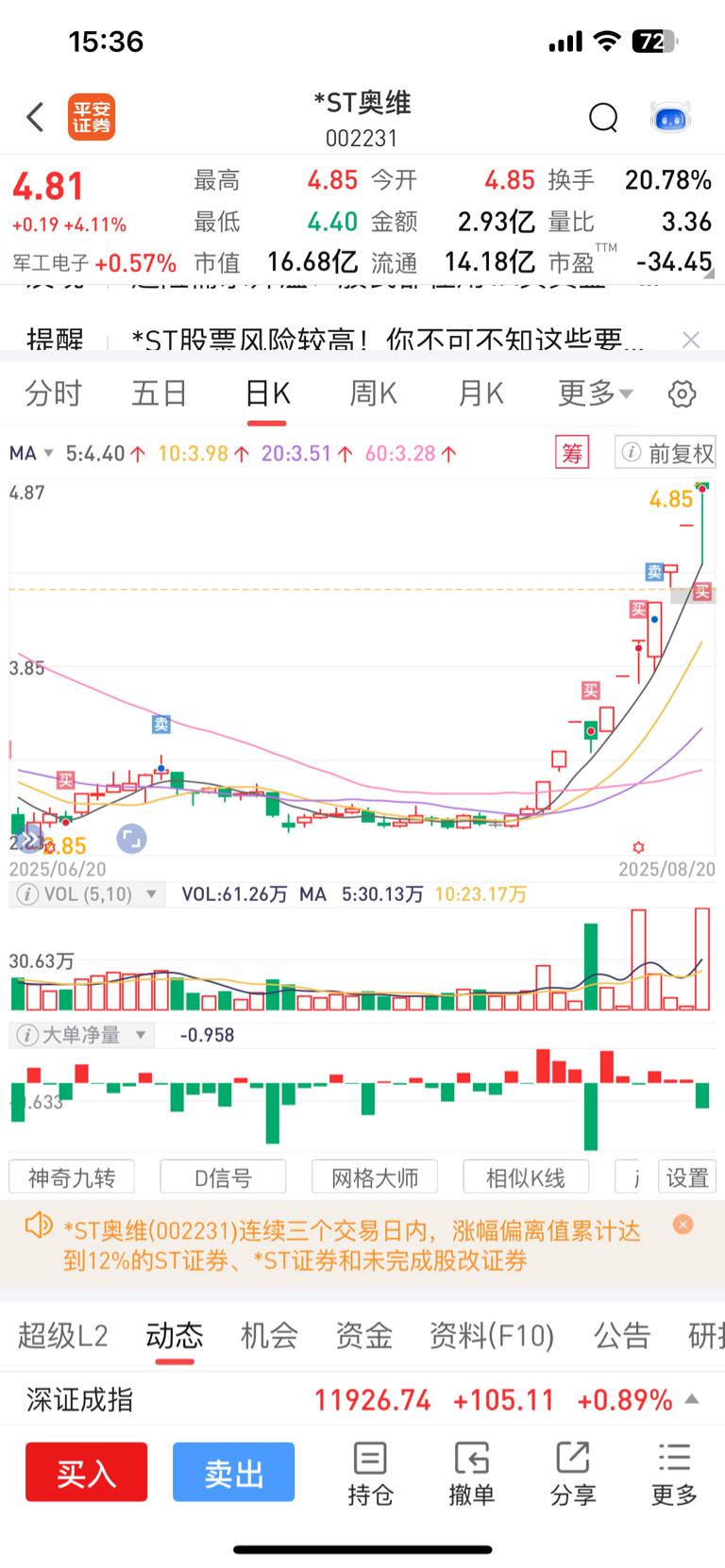Tap the 60:3.28 moving average value
The image size is (725, 1568).
coord(400,454)
